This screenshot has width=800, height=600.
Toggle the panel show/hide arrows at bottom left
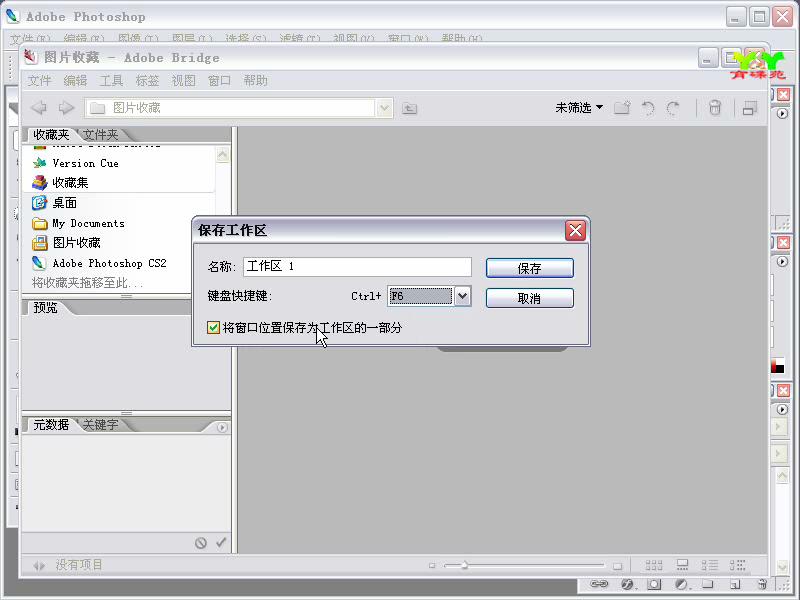tap(39, 565)
